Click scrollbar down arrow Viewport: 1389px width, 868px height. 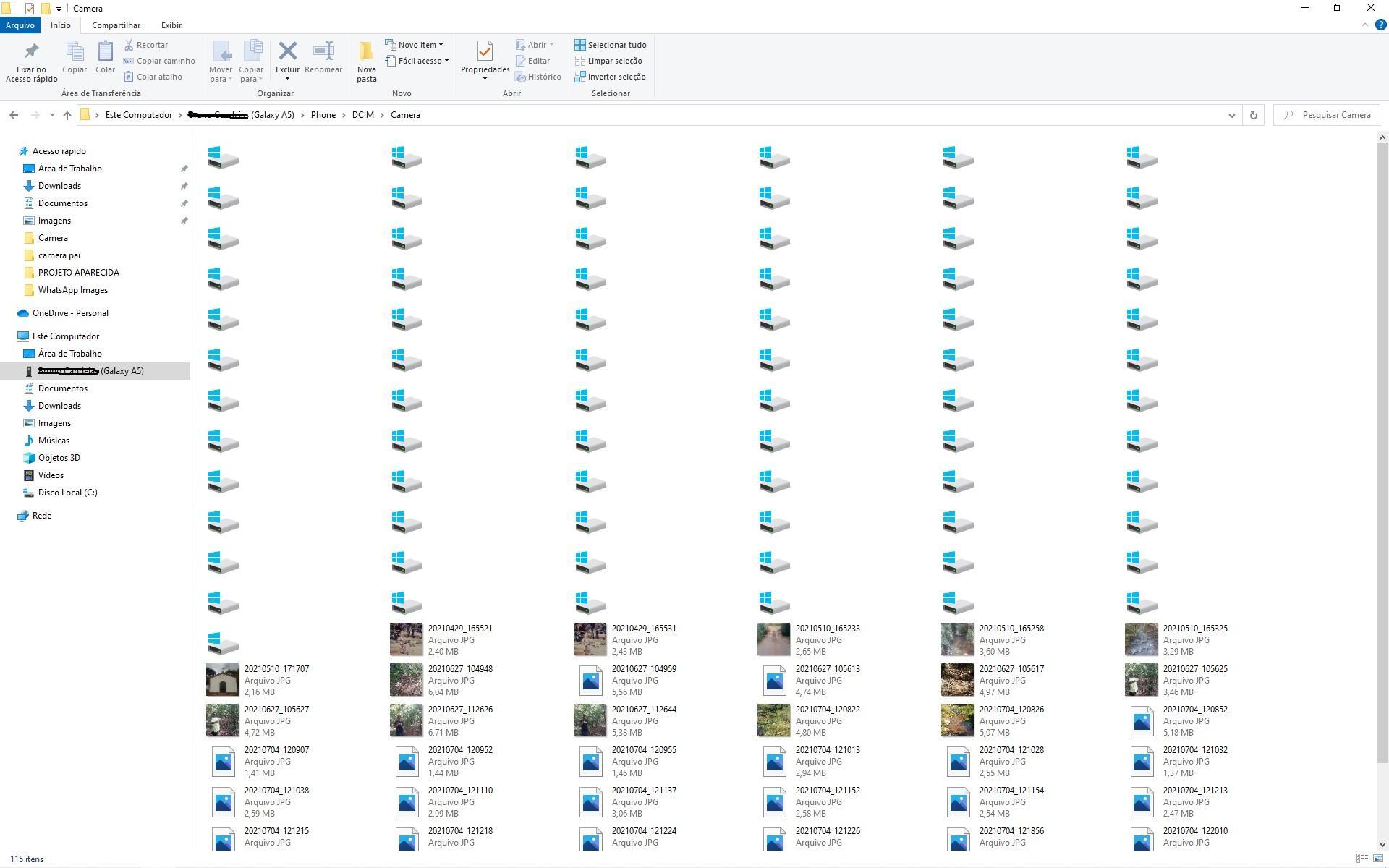point(1382,844)
